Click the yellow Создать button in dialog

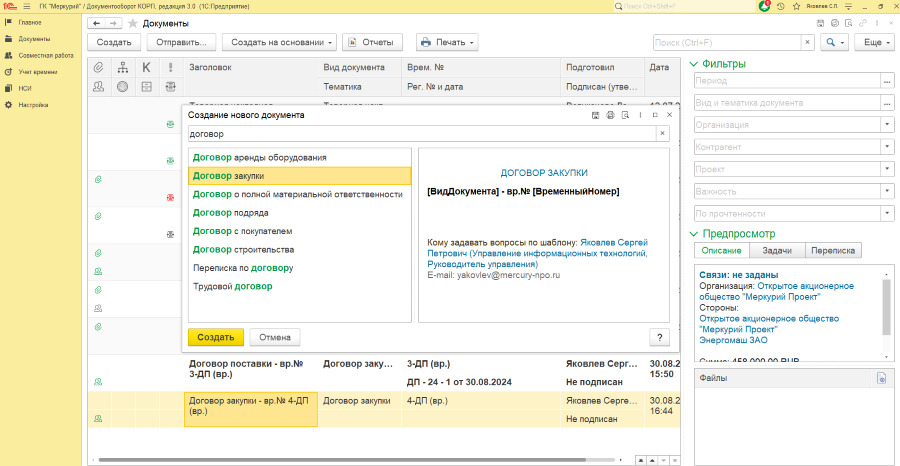[x=215, y=337]
